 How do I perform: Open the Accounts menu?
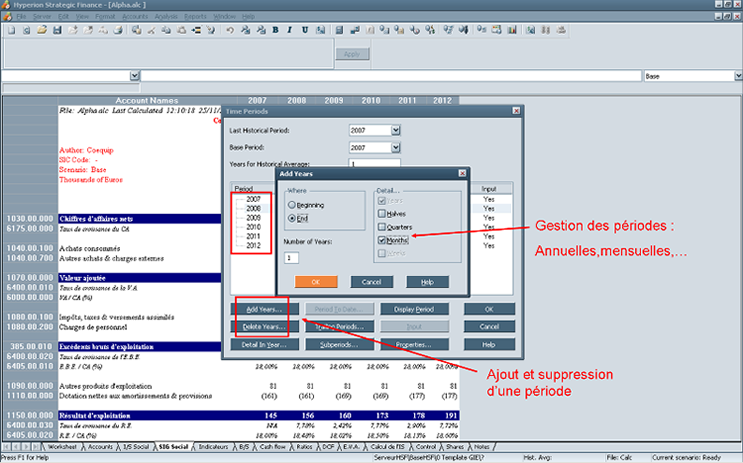[135, 17]
